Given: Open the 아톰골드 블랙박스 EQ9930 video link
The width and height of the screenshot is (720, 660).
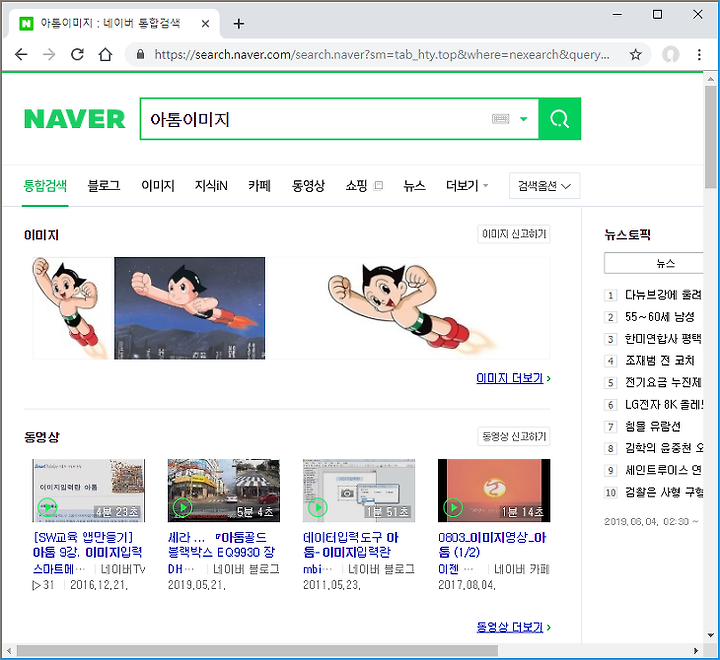Looking at the screenshot, I should (221, 545).
